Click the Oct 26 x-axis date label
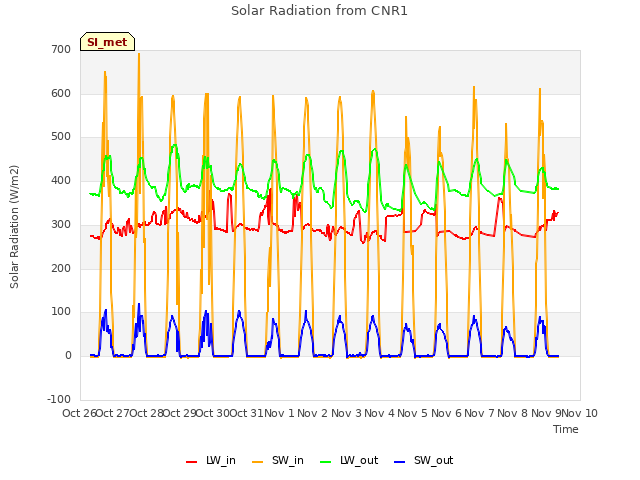 tap(79, 413)
